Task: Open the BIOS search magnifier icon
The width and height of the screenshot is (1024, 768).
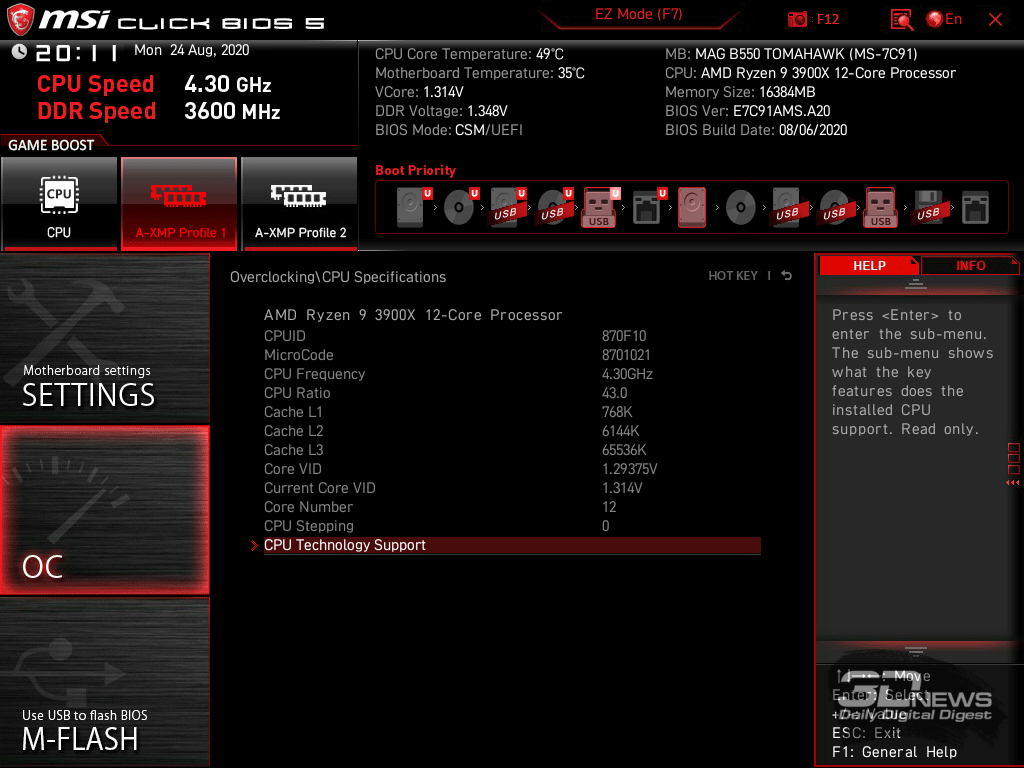Action: coord(902,20)
